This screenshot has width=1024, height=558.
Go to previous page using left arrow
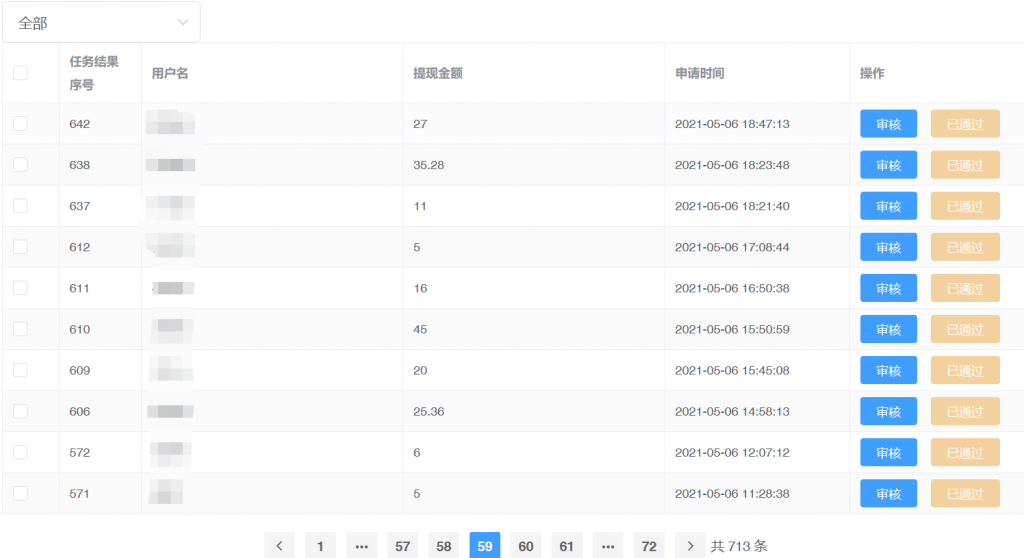point(279,546)
